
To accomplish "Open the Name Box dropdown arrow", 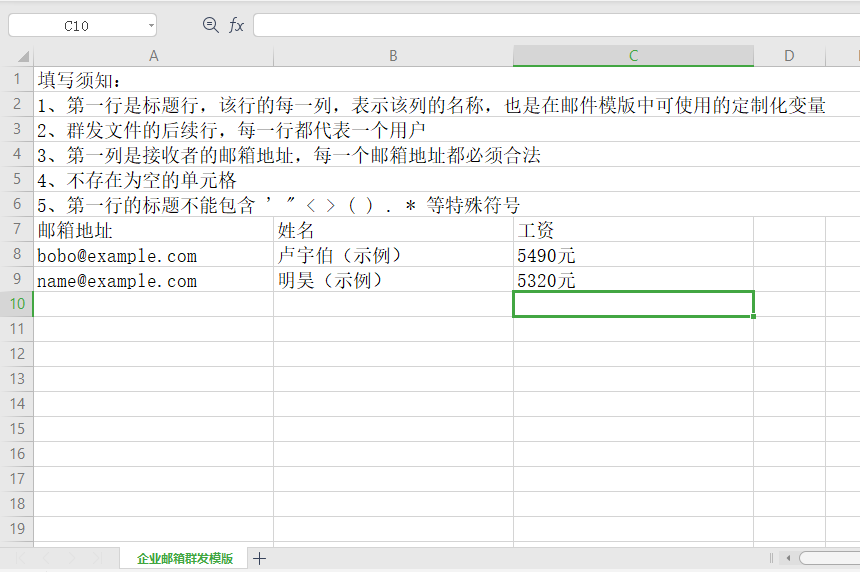I will pos(150,26).
